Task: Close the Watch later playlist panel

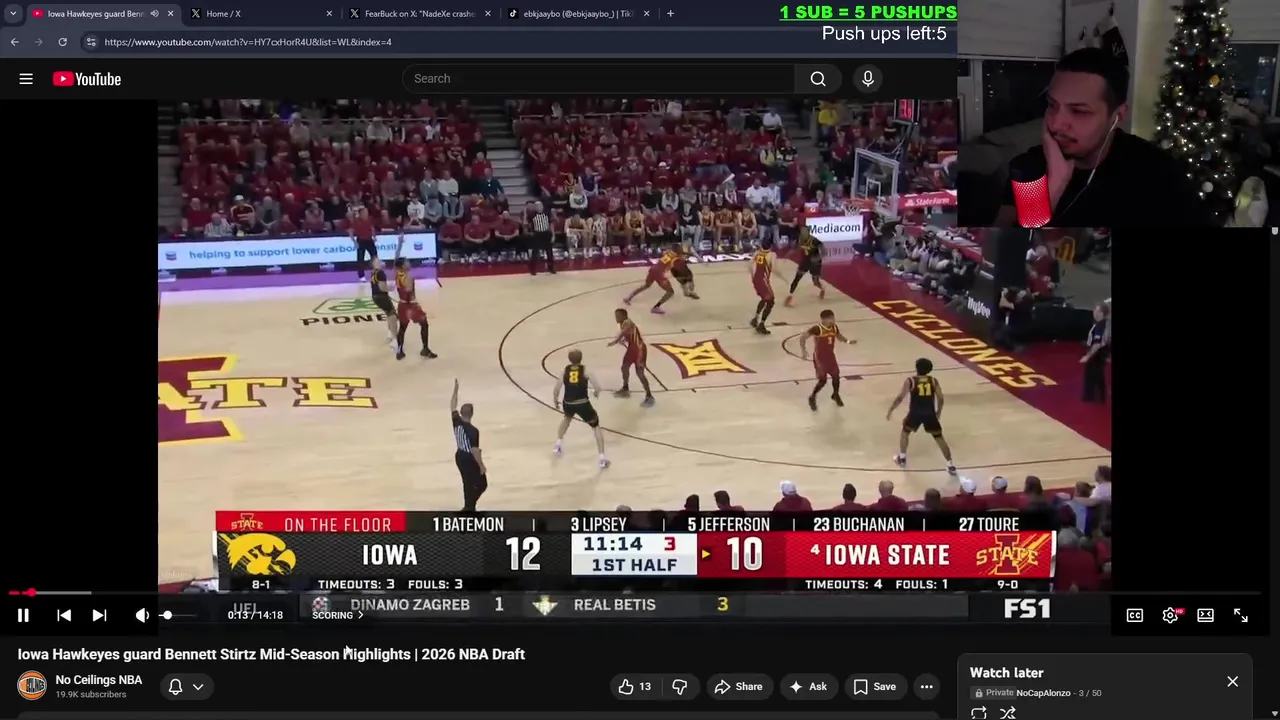Action: (x=1232, y=681)
